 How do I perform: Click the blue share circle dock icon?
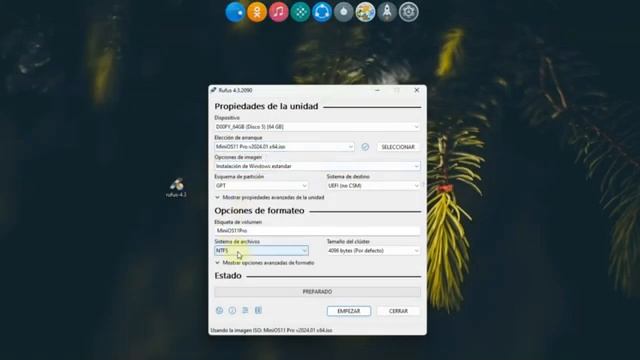click(322, 12)
